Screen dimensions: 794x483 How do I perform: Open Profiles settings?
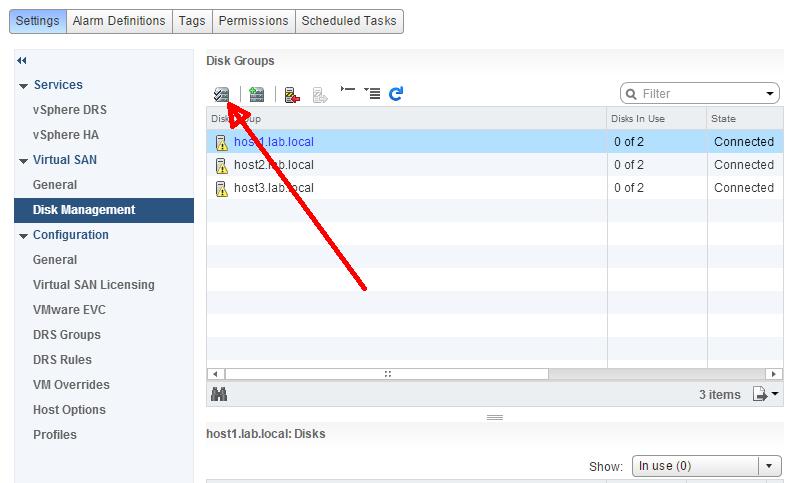(55, 435)
